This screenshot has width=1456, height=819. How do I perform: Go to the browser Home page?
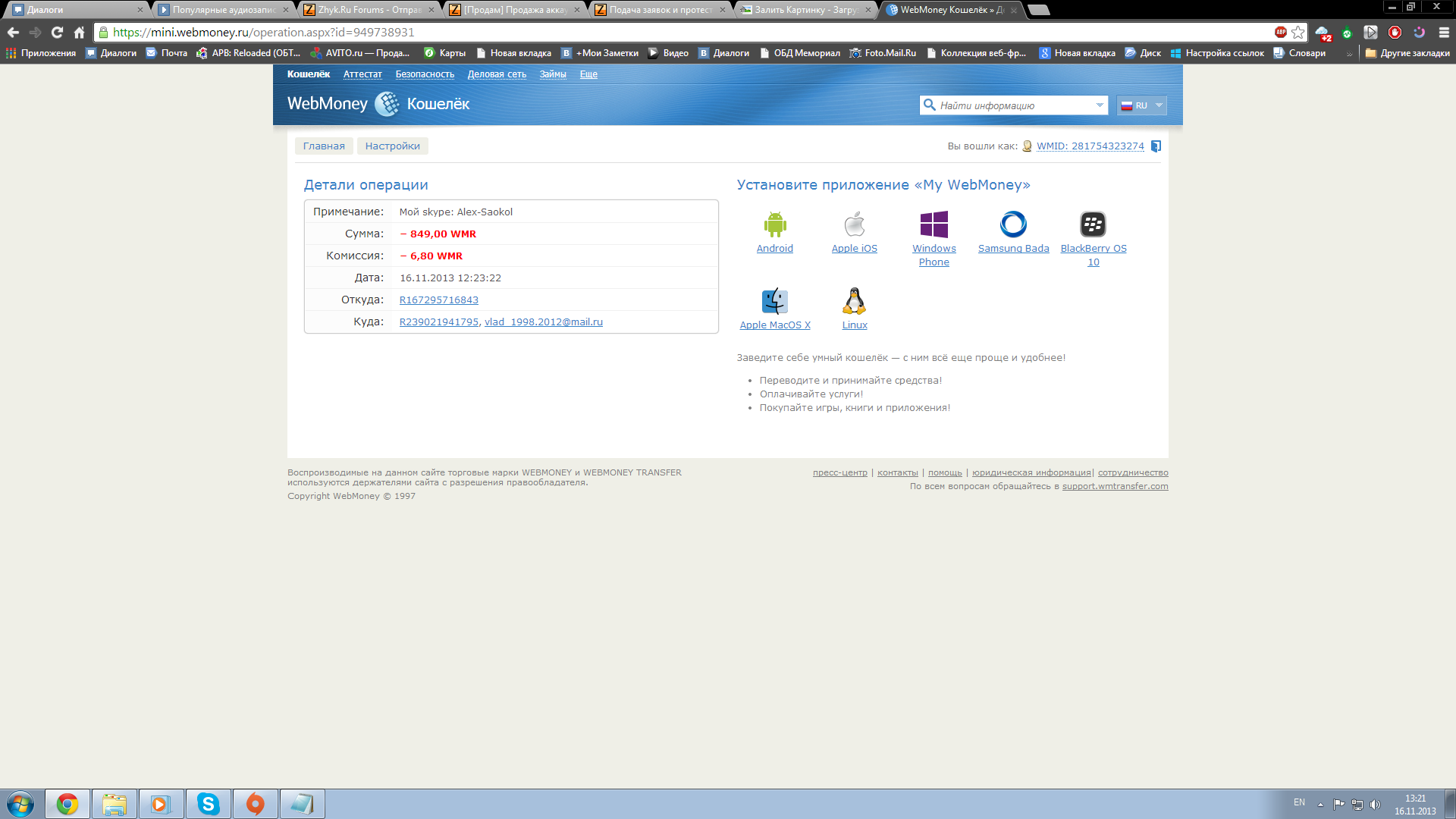click(79, 33)
